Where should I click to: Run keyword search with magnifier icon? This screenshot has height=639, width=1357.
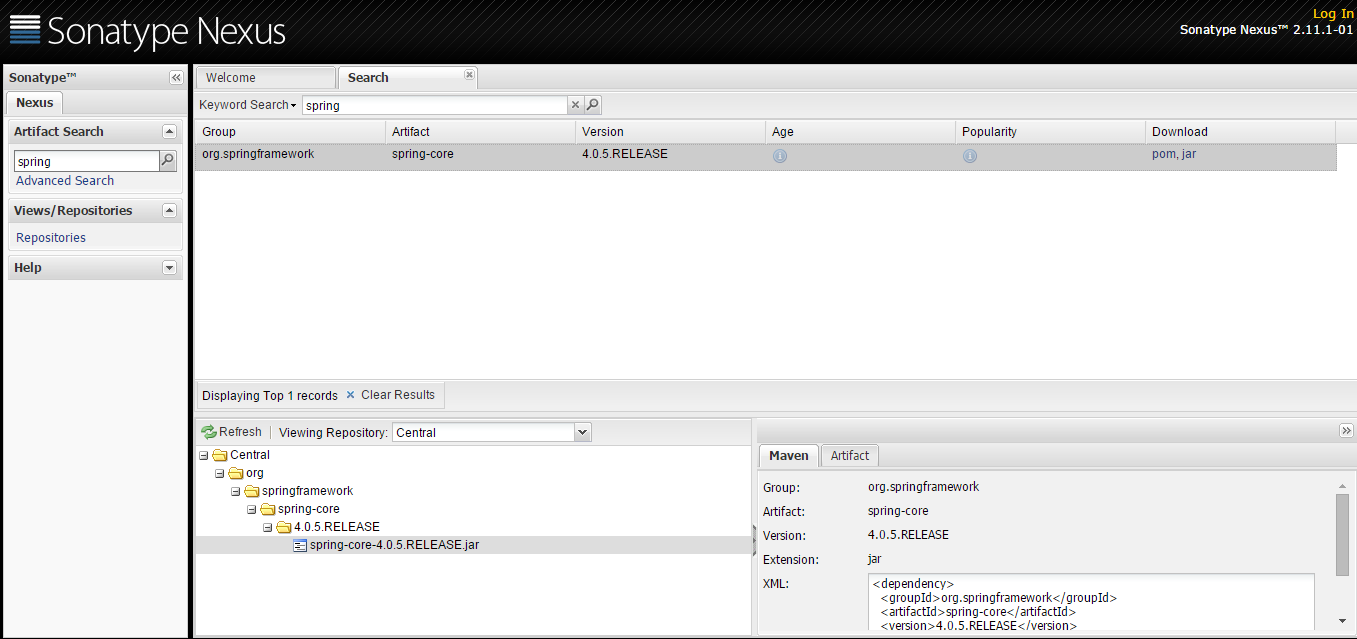pyautogui.click(x=592, y=105)
